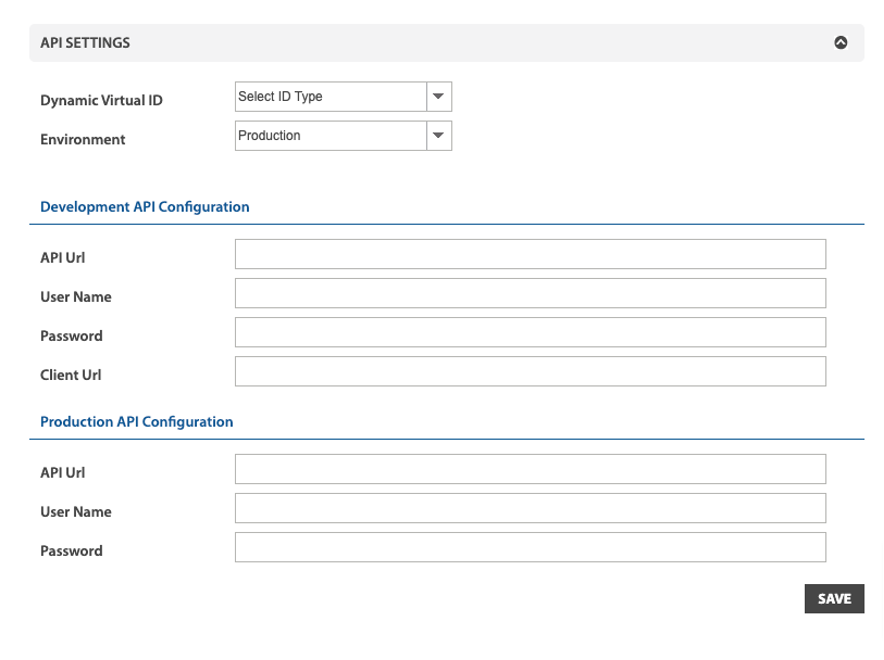Click the Production API Configuration heading
This screenshot has width=884, height=660.
pos(136,422)
